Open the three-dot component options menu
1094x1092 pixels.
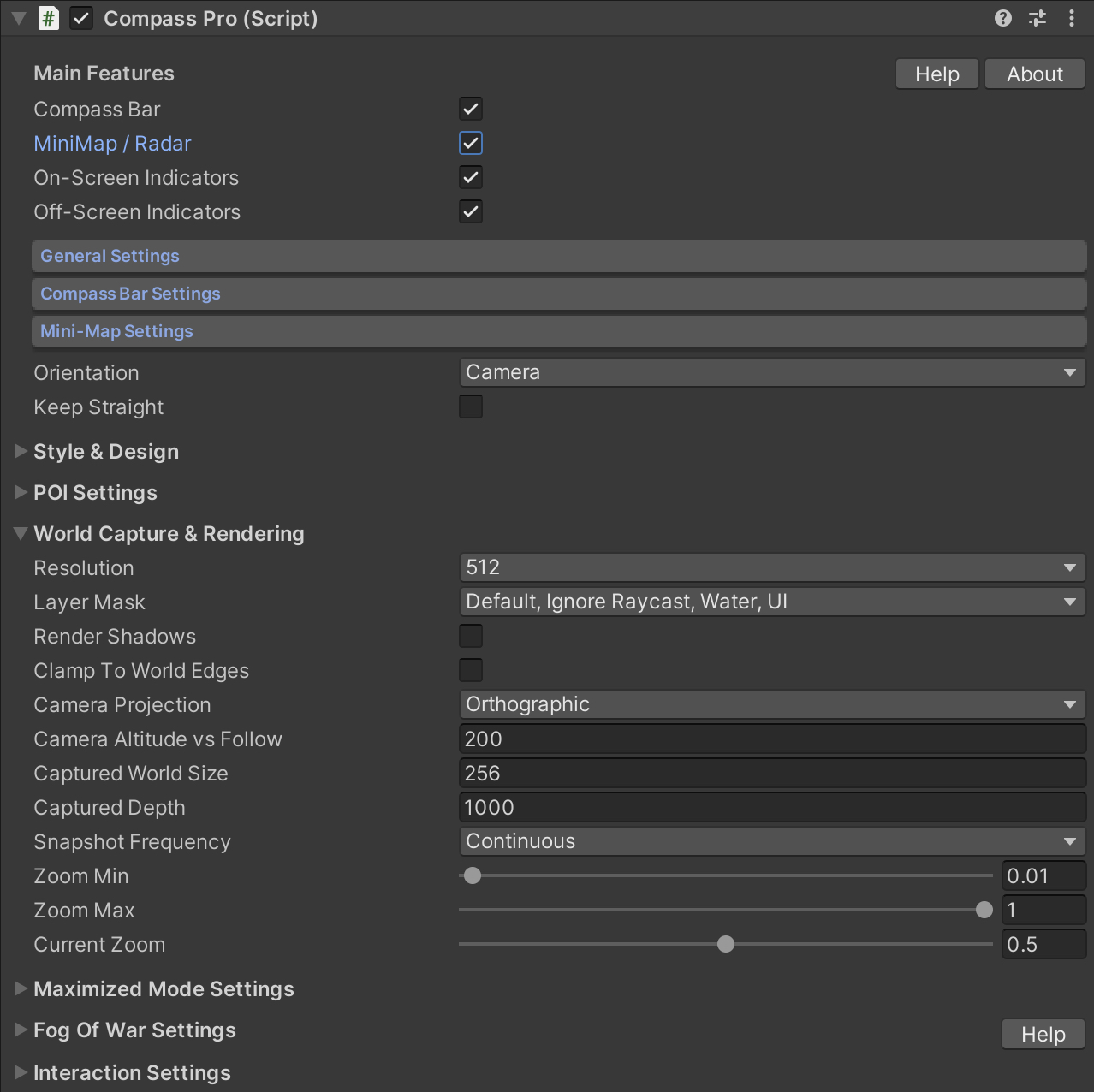click(x=1072, y=18)
